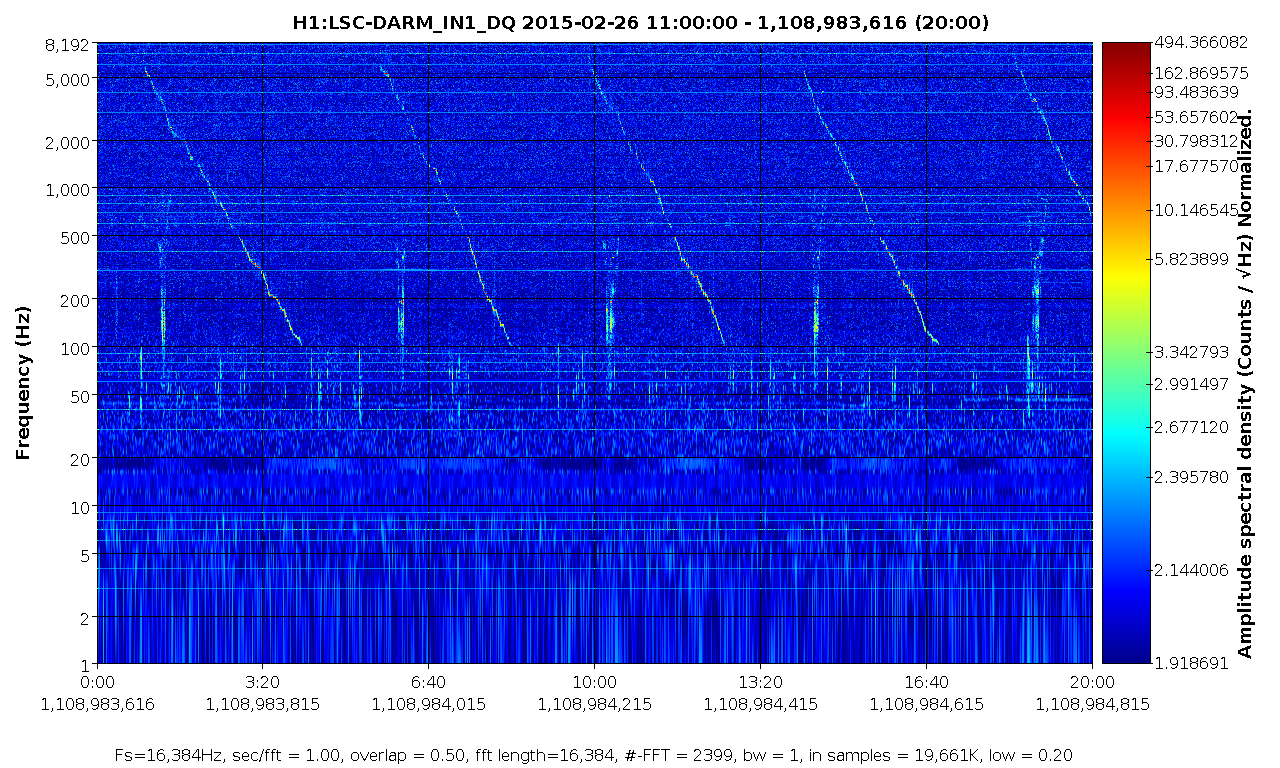
Task: Click the 2.144006 colorbar value
Action: (x=1192, y=570)
